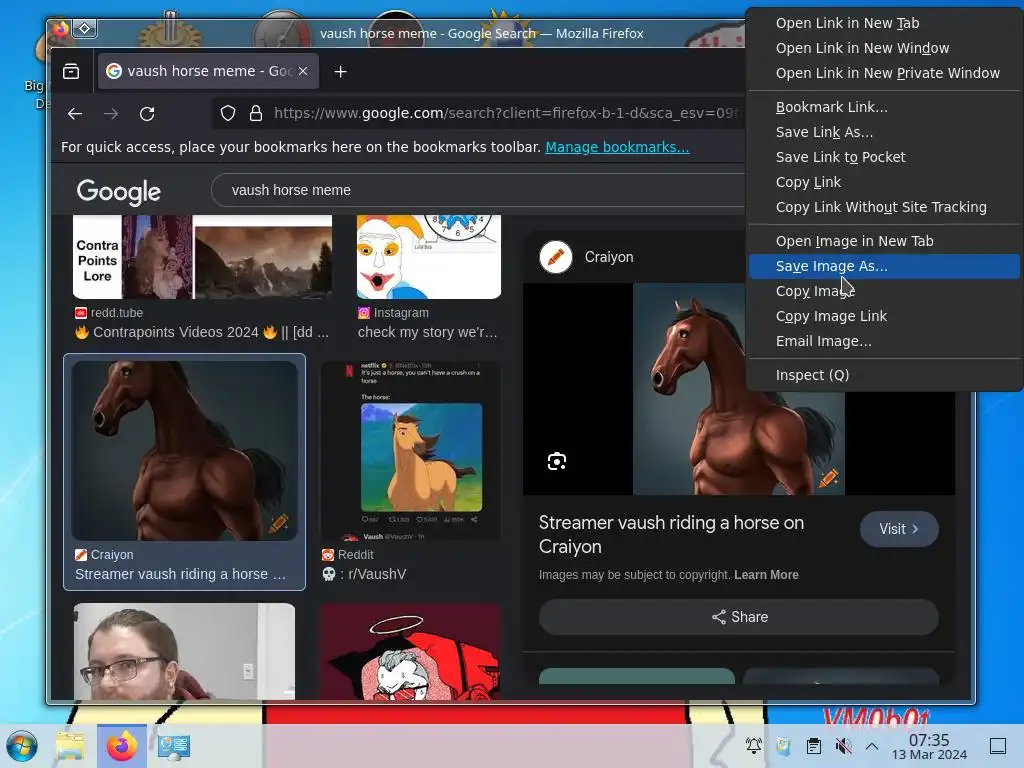Choose Open Link in New Private Window
This screenshot has height=768, width=1024.
point(884,73)
